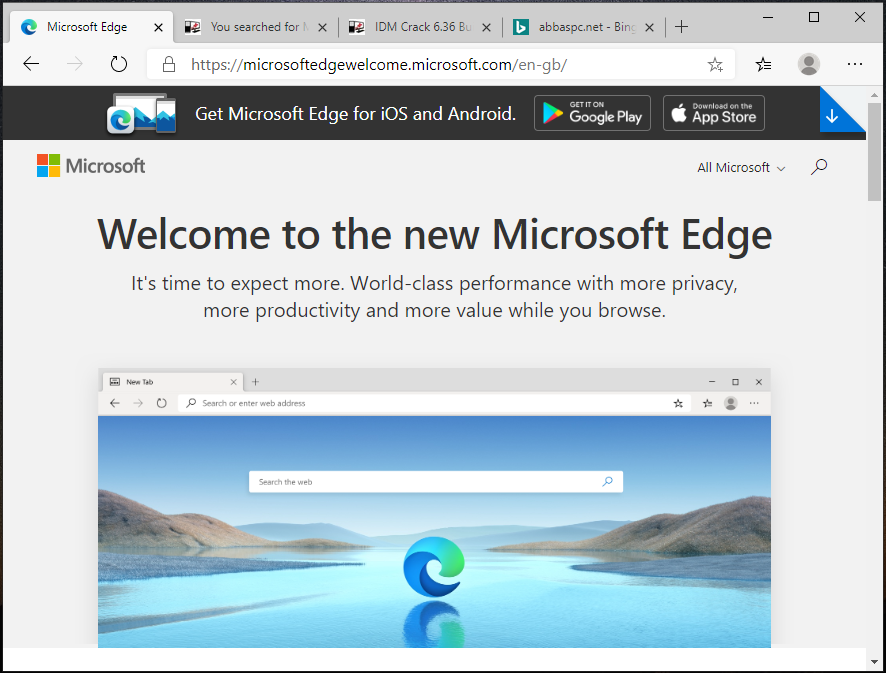This screenshot has height=673, width=886.
Task: Close the Microsoft Edge tab
Action: point(159,27)
